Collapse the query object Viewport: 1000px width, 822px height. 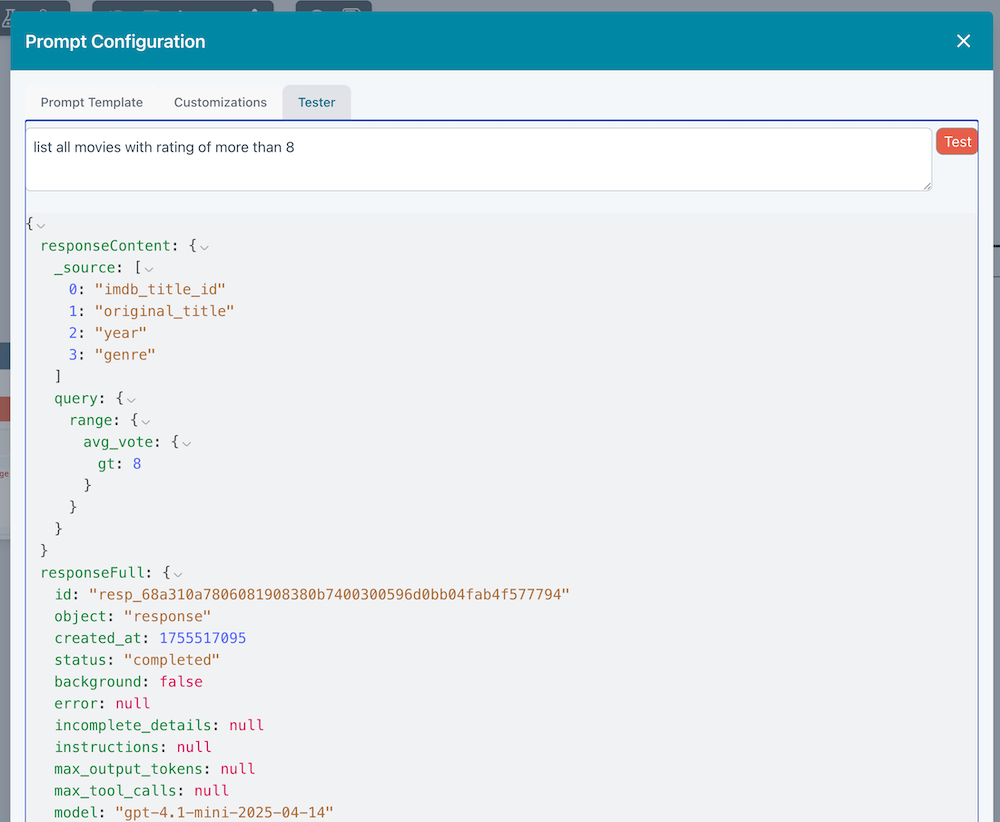point(131,399)
